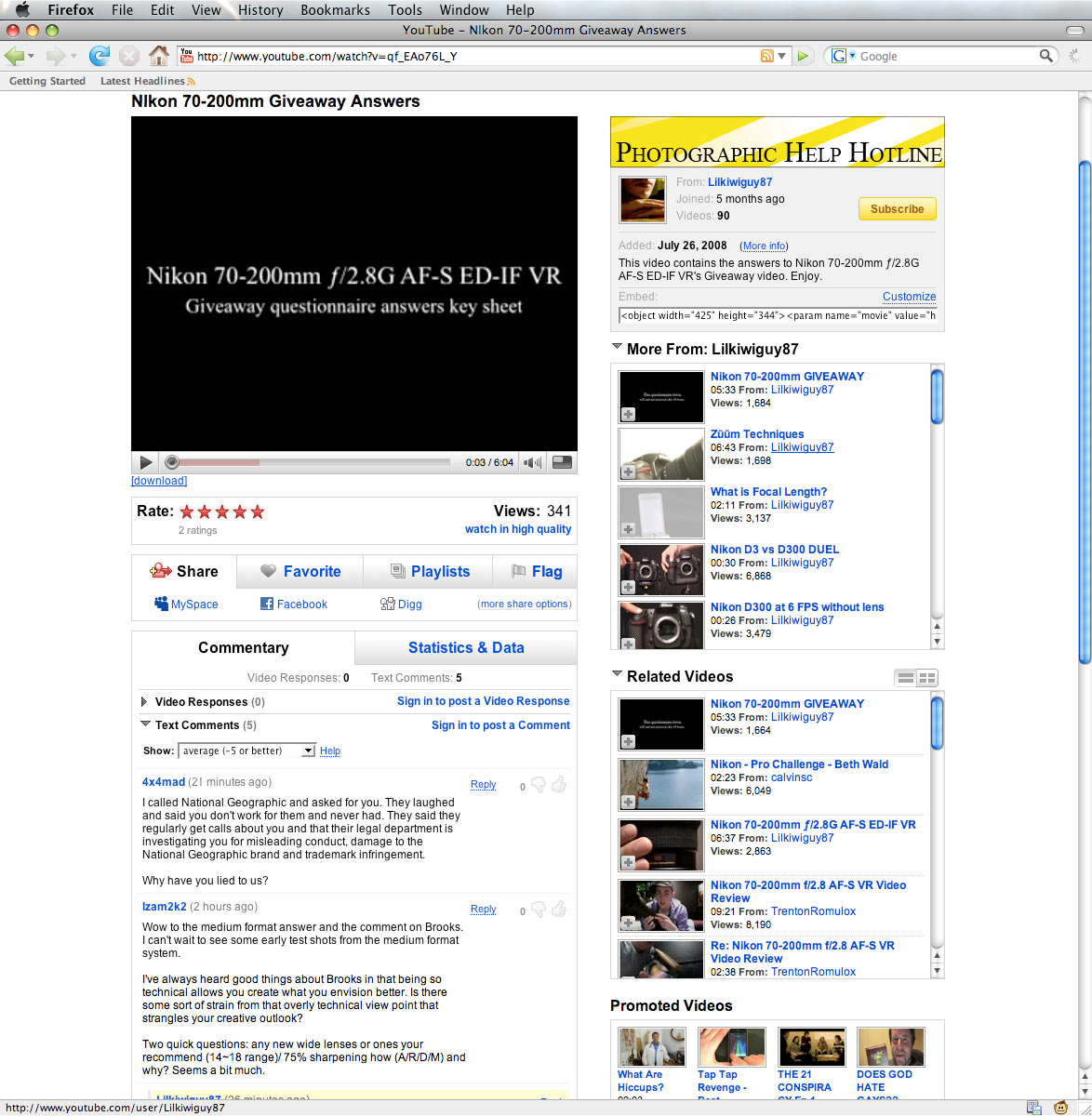Play the video with the play button
This screenshot has height=1116, width=1092.
145,462
